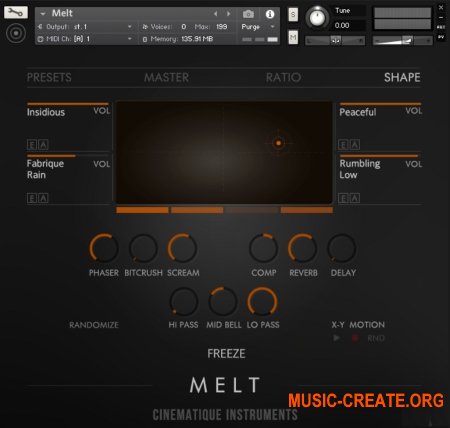Open the Peaceful sound source selector
Viewport: 450px width, 428px height.
point(358,112)
